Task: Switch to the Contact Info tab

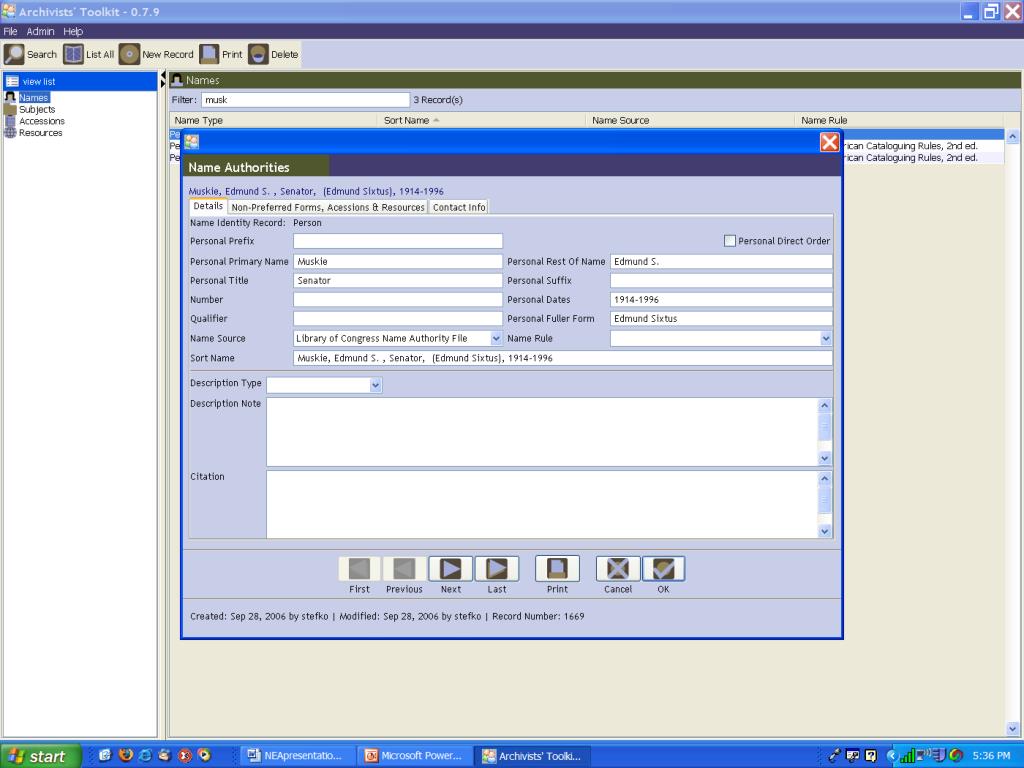Action: click(459, 207)
